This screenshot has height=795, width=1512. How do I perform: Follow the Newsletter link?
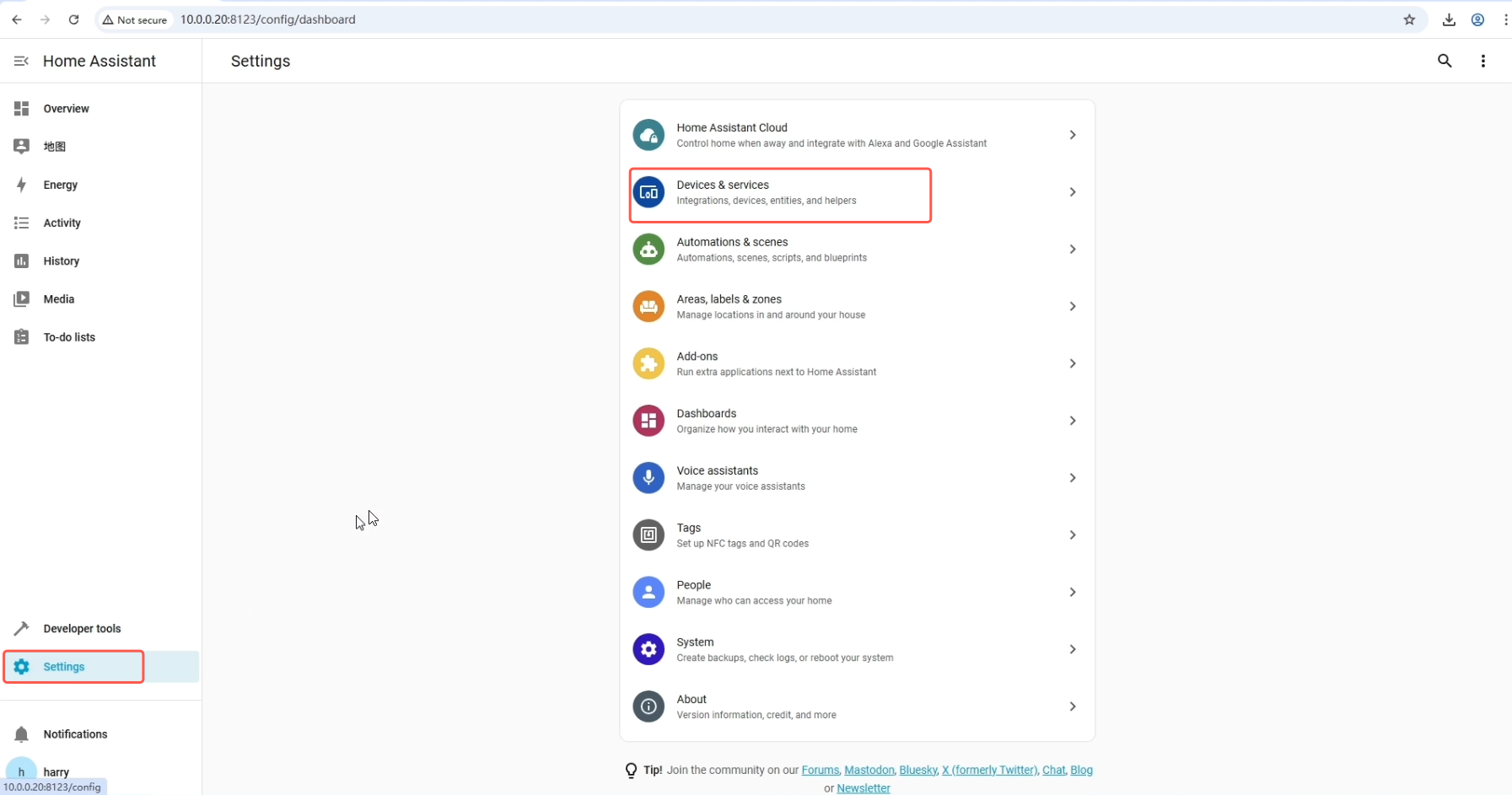tap(863, 788)
